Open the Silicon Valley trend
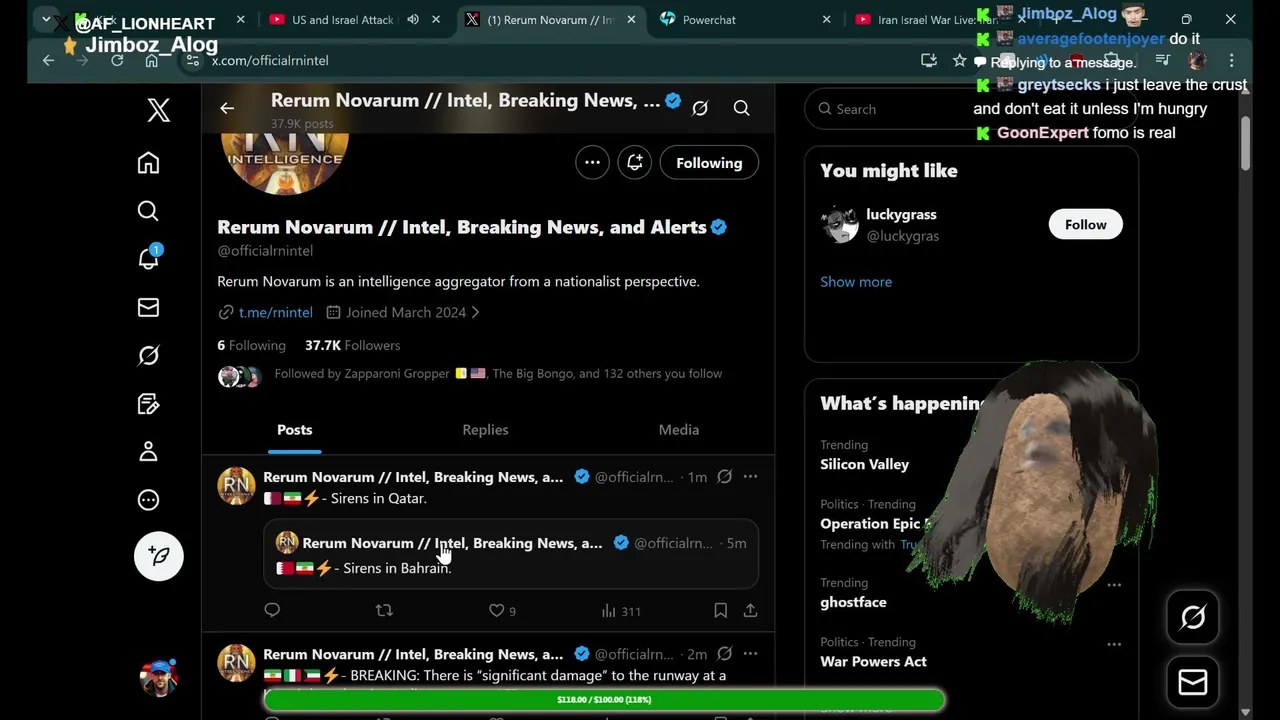 (x=864, y=464)
